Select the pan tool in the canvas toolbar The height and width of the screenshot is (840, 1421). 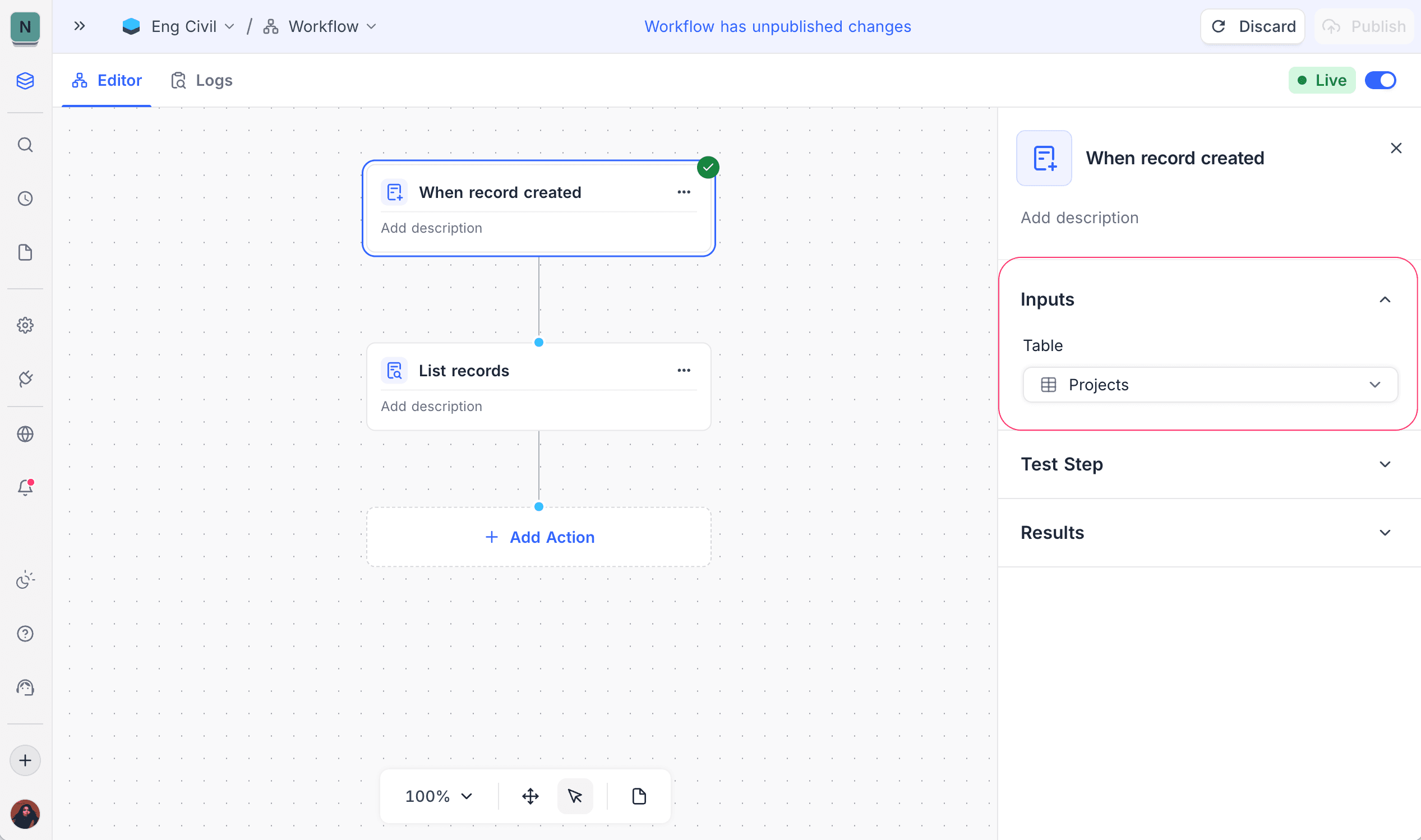pos(530,796)
